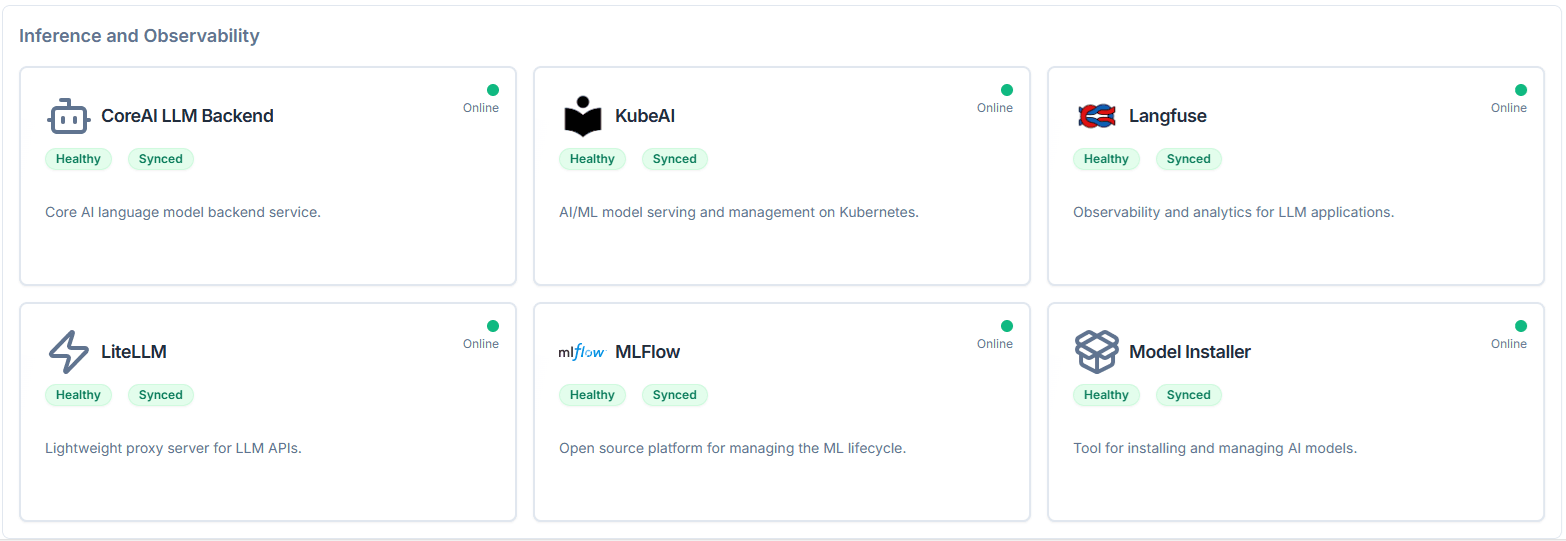Open the KubeAI card title
This screenshot has height=541, width=1566.
click(x=645, y=116)
